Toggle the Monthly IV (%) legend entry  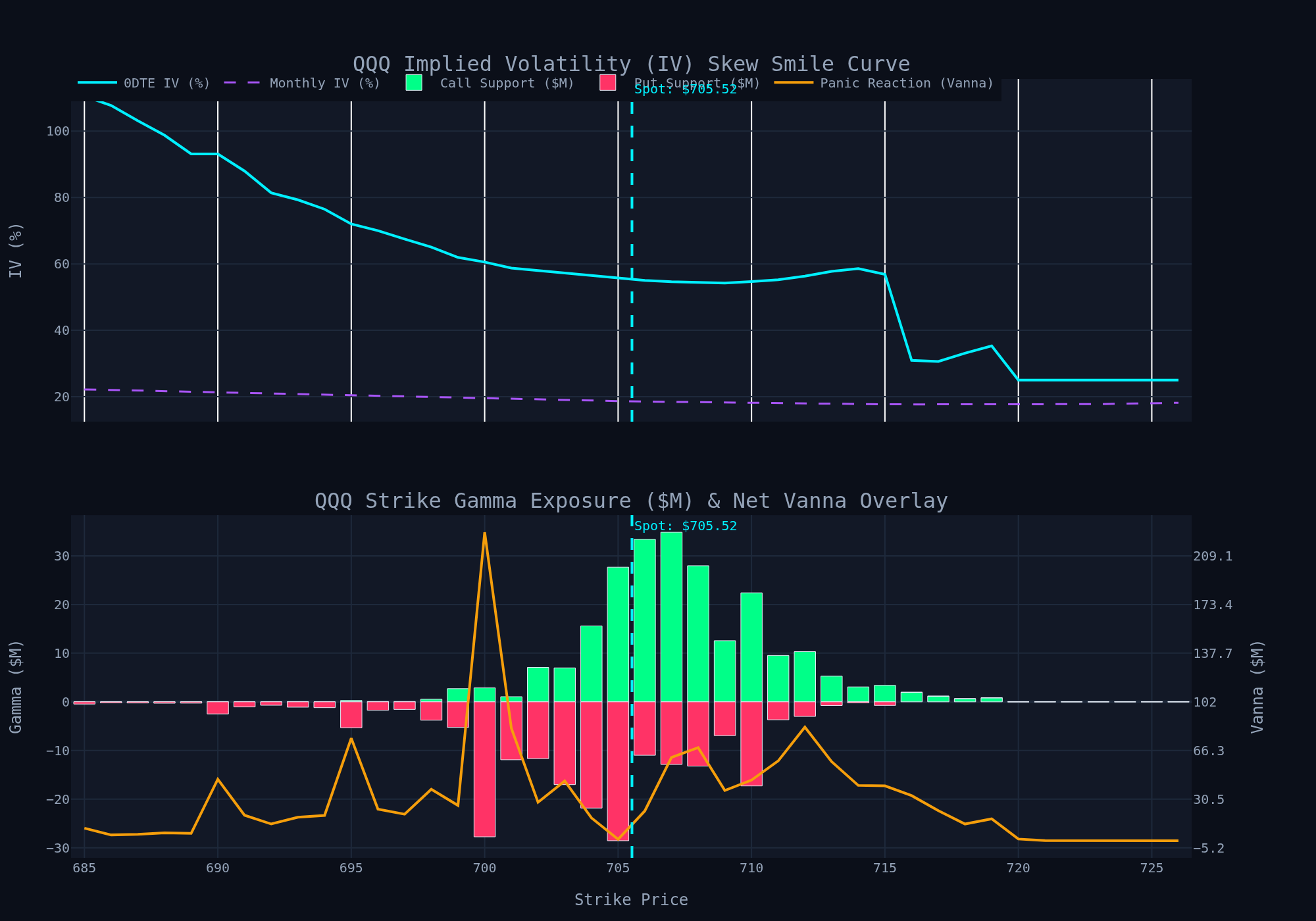click(x=302, y=84)
